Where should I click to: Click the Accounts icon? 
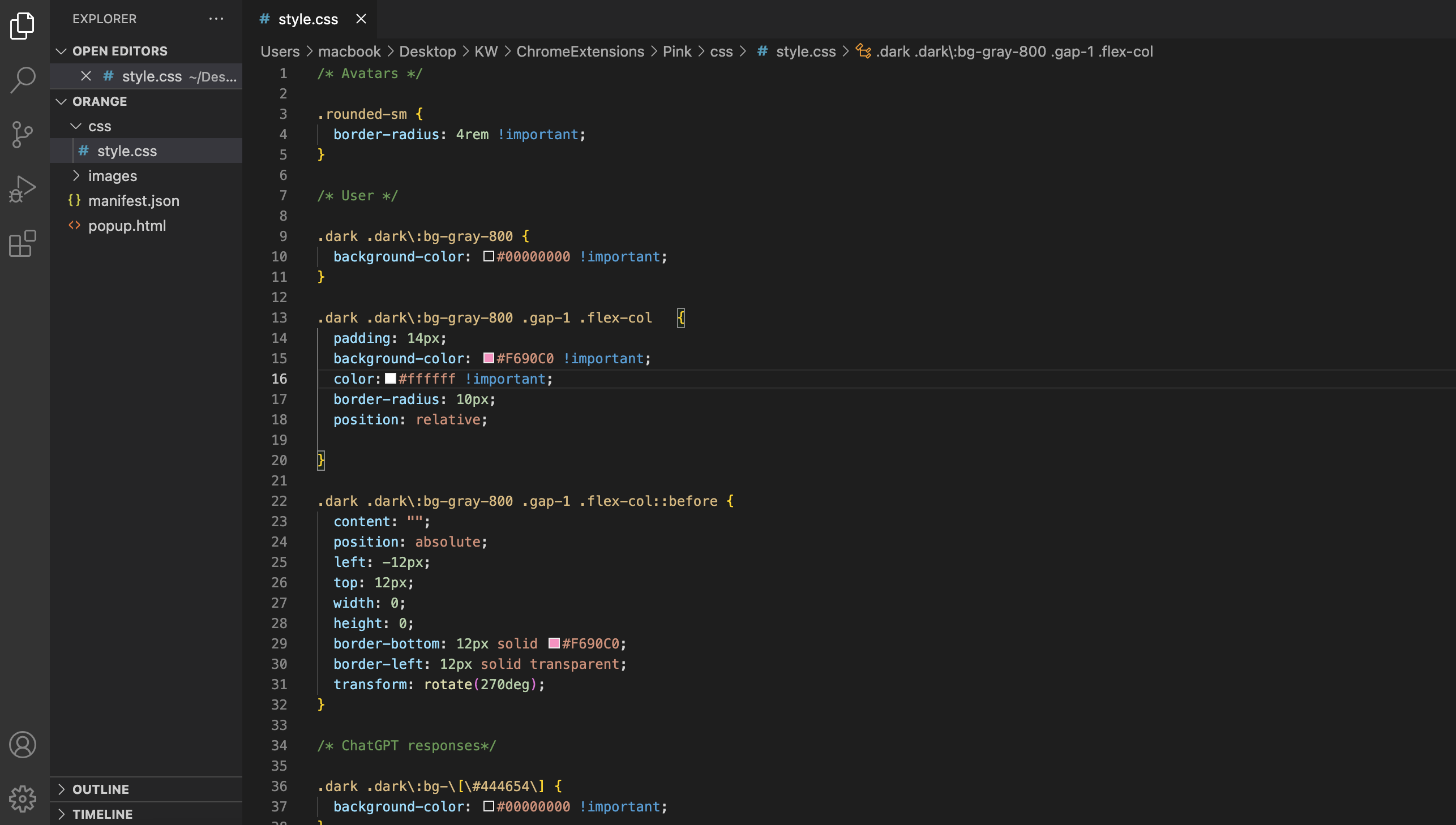[x=23, y=745]
